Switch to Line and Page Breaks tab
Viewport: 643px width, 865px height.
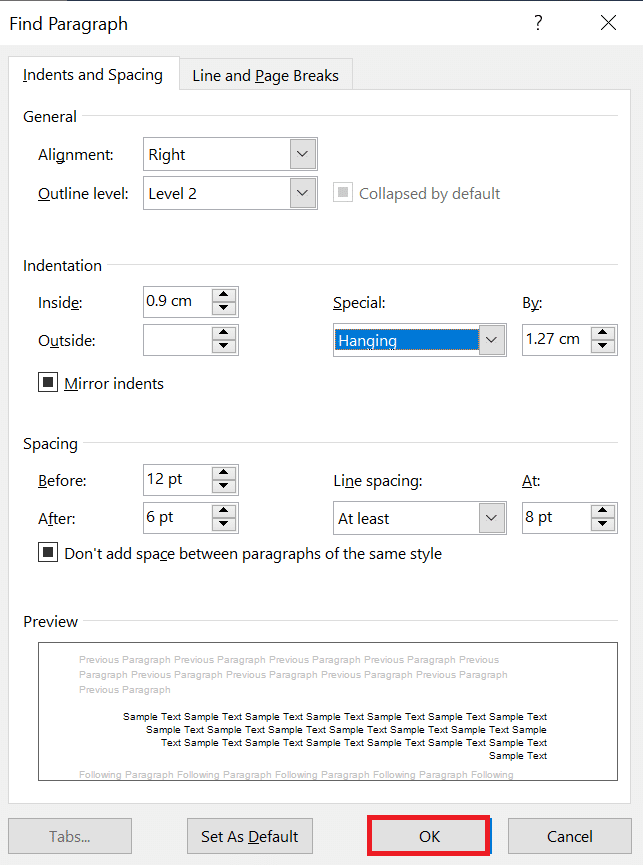(x=265, y=76)
